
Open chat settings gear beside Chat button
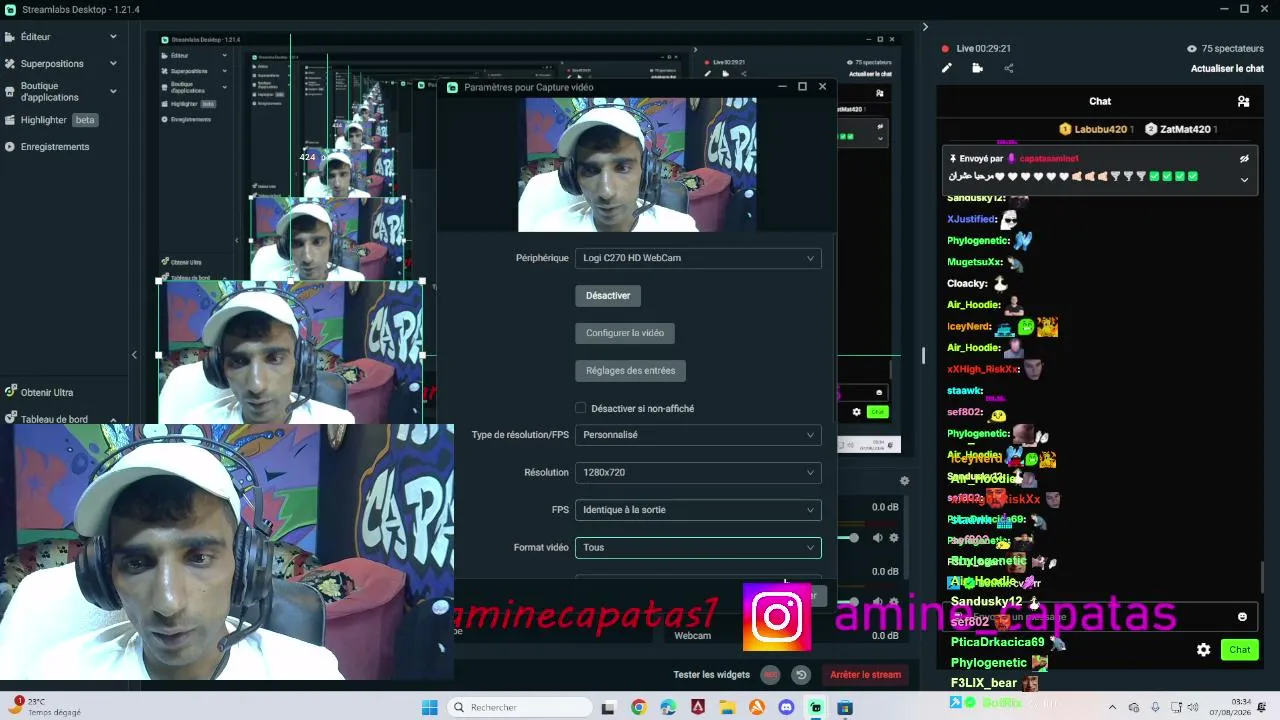[1204, 650]
